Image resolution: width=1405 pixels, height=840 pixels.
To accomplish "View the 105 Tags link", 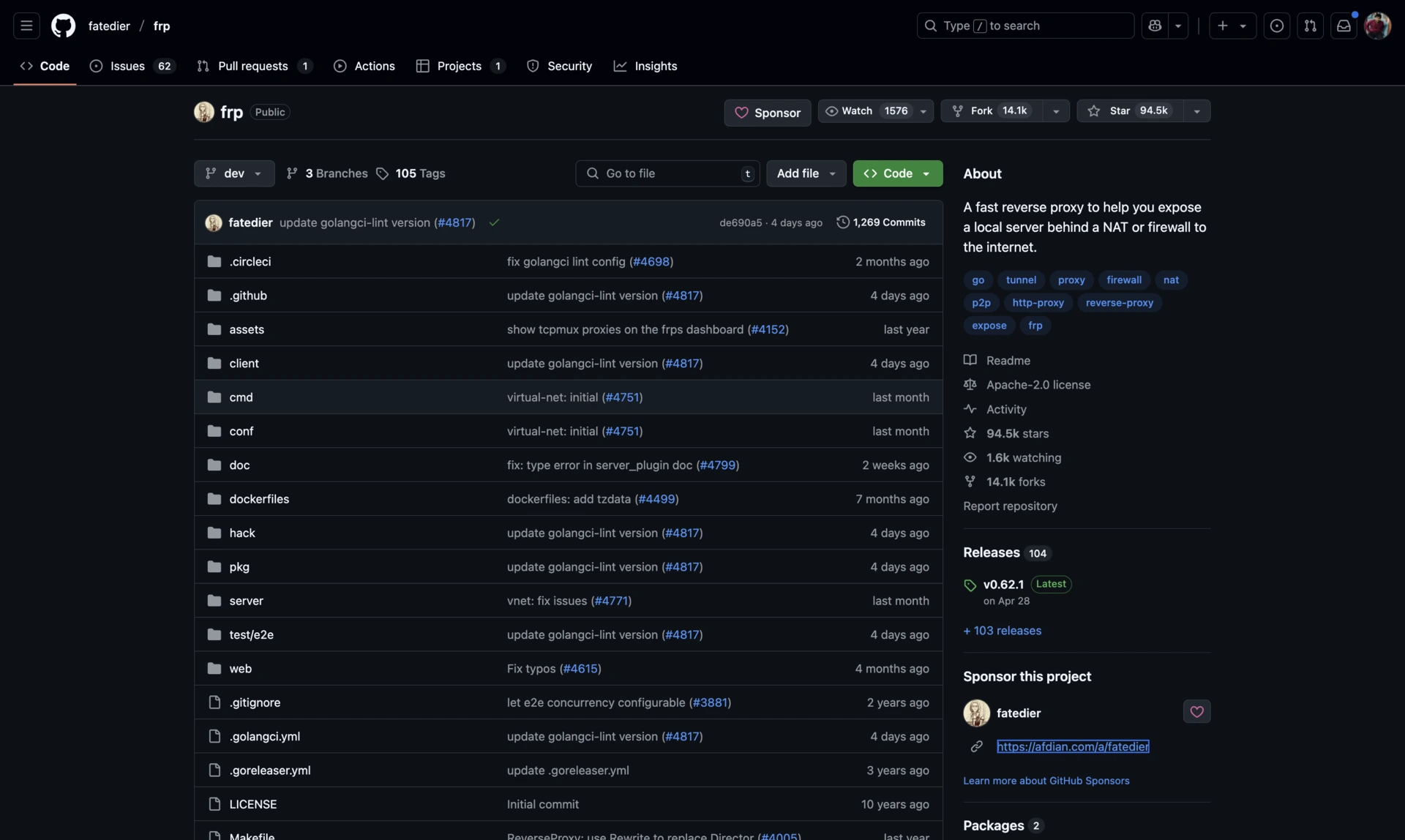I will click(411, 173).
